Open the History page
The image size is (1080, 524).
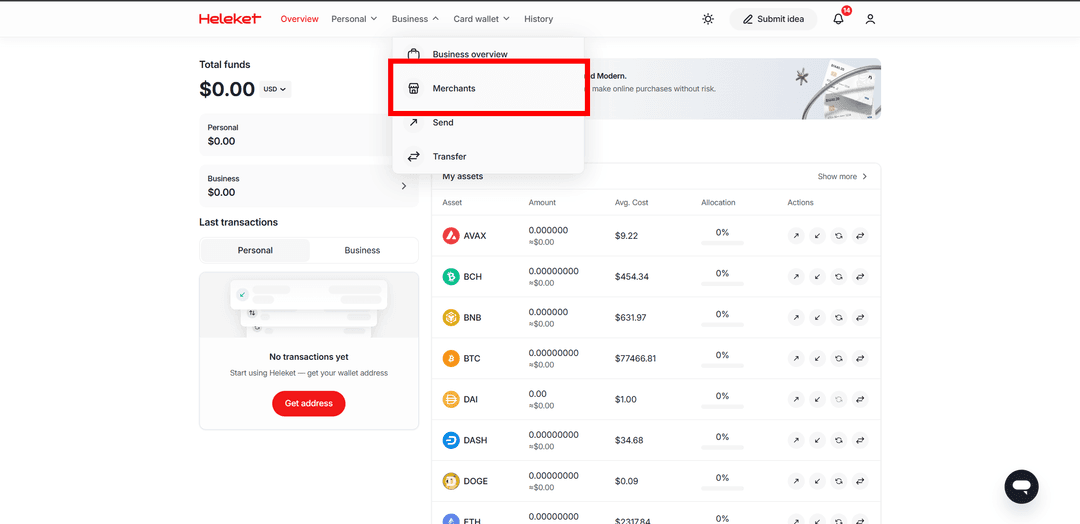539,19
